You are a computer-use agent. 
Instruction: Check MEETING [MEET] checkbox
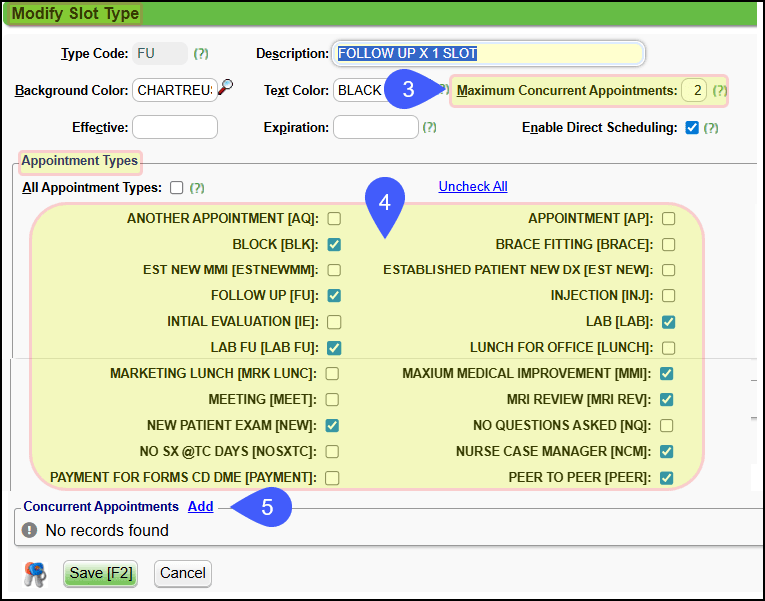pyautogui.click(x=332, y=400)
